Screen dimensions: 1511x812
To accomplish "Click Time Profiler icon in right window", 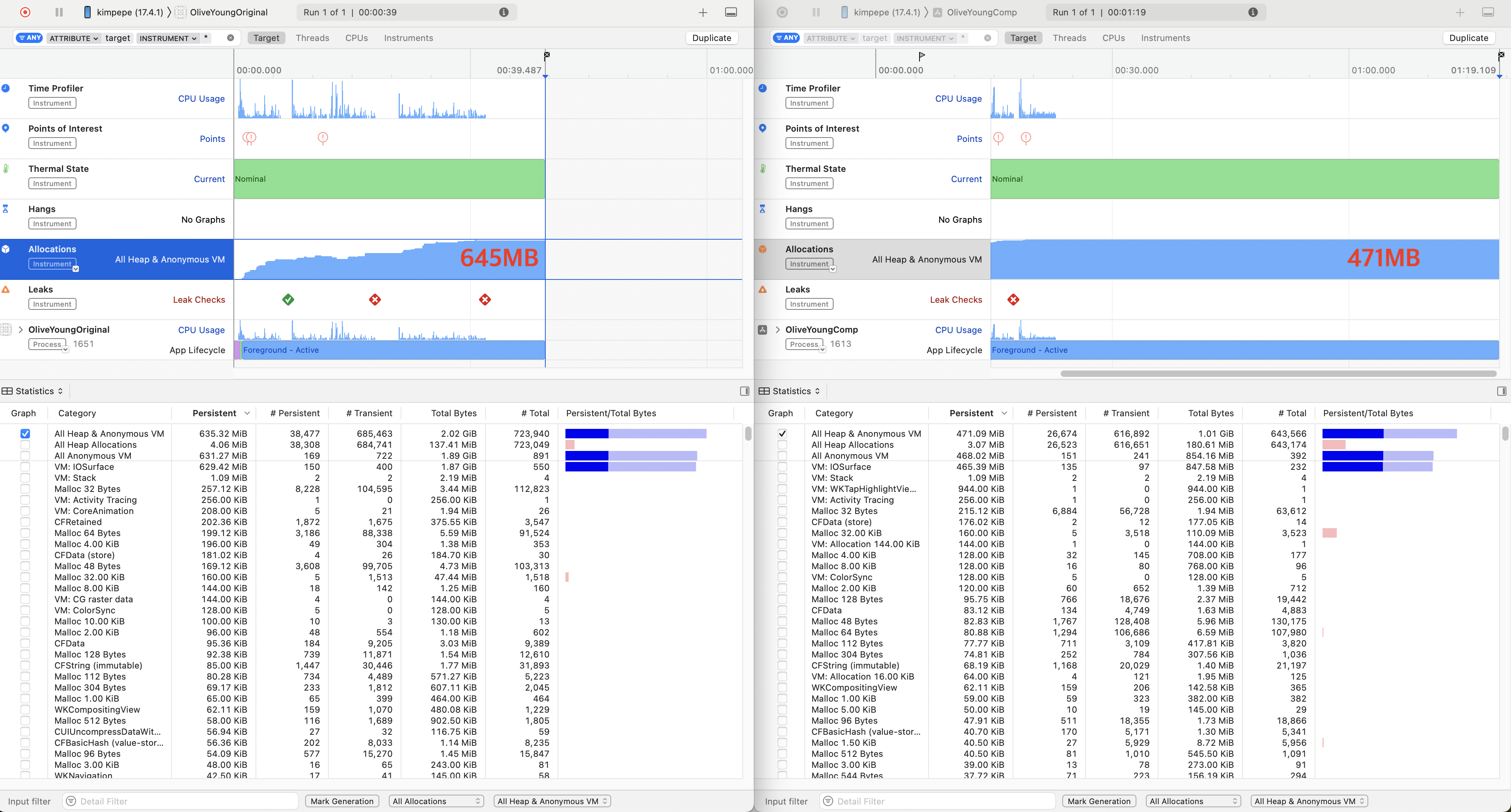I will point(763,89).
